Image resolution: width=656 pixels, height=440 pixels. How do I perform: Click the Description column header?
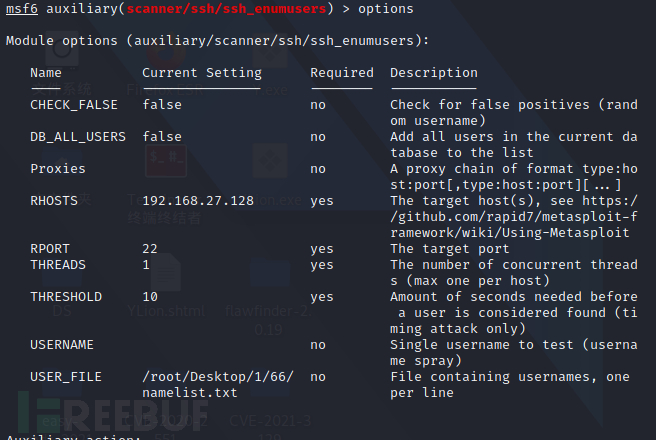434,73
